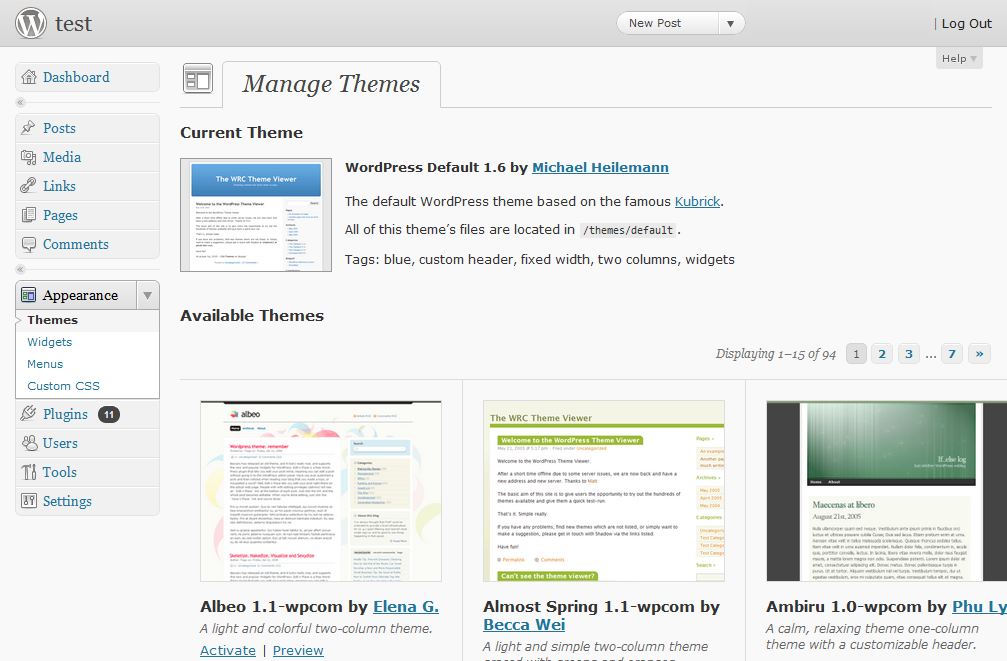This screenshot has width=1007, height=661.
Task: Collapse menu using arrow below Comments
Action: (x=21, y=269)
